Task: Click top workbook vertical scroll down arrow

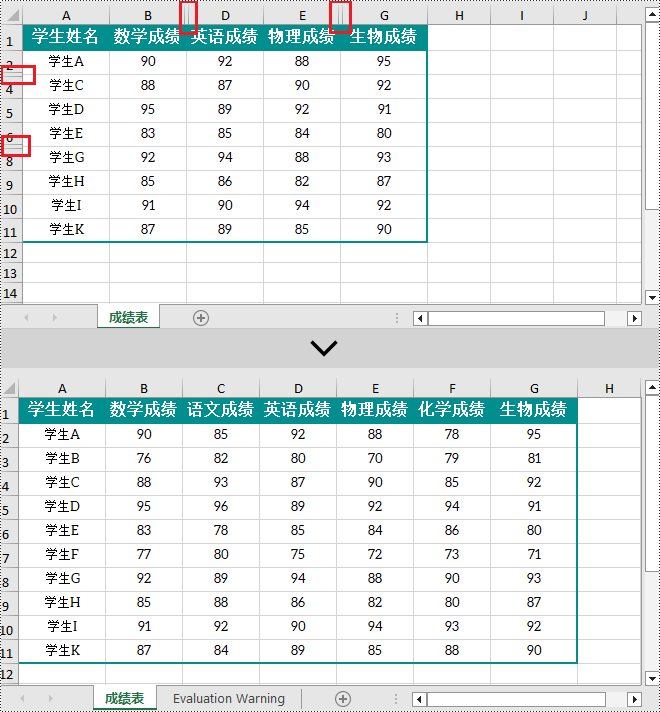Action: (652, 297)
